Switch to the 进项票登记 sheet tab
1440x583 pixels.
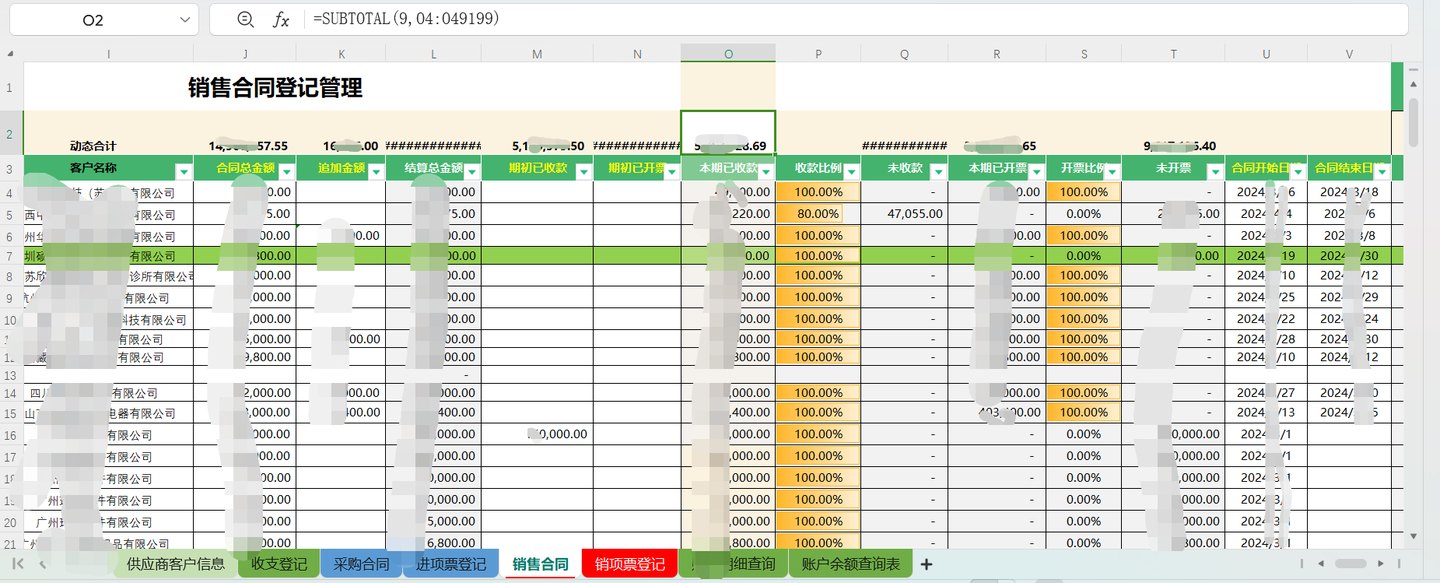coord(451,563)
